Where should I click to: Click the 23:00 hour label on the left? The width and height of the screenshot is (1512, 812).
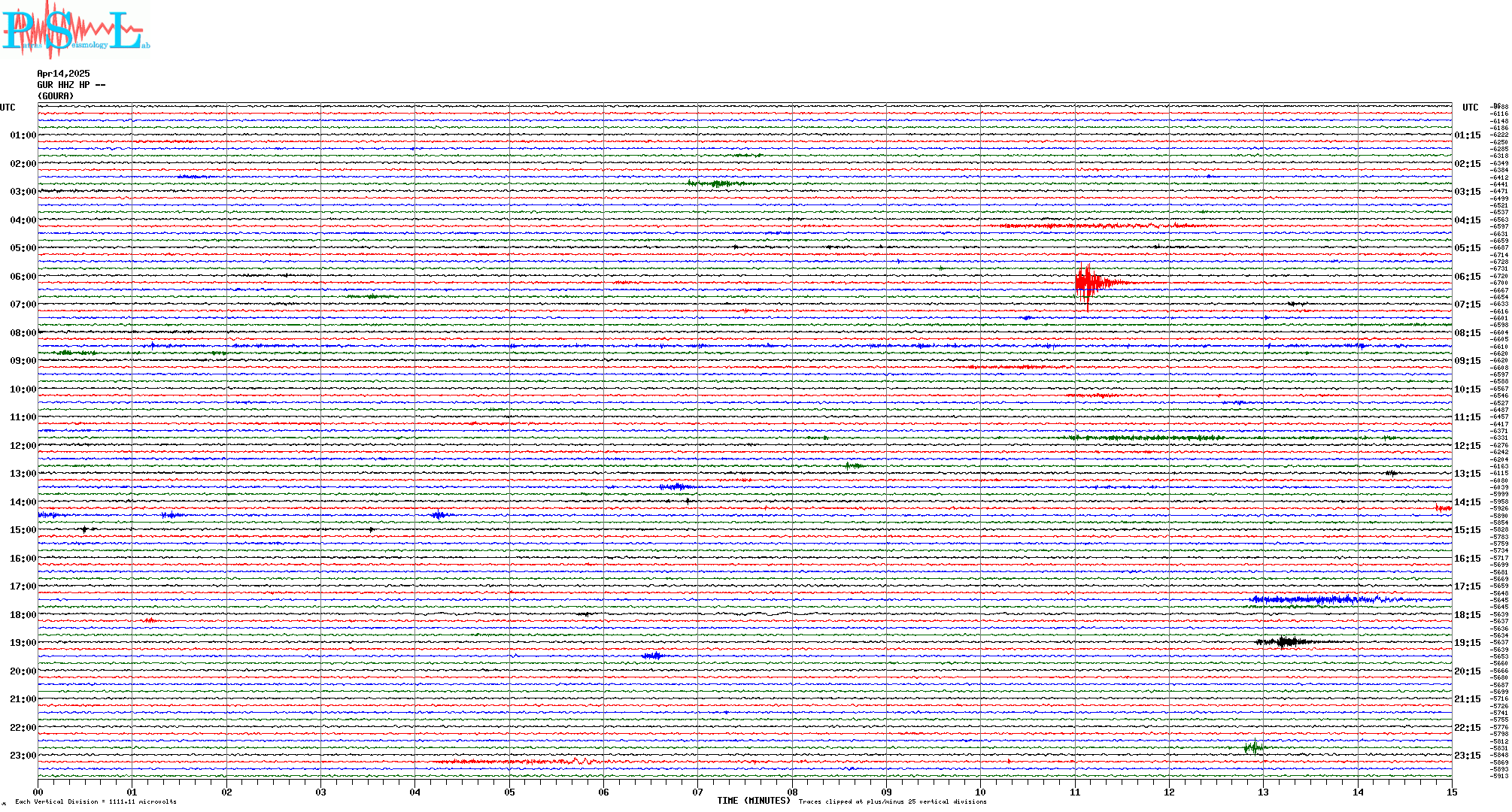(23, 756)
